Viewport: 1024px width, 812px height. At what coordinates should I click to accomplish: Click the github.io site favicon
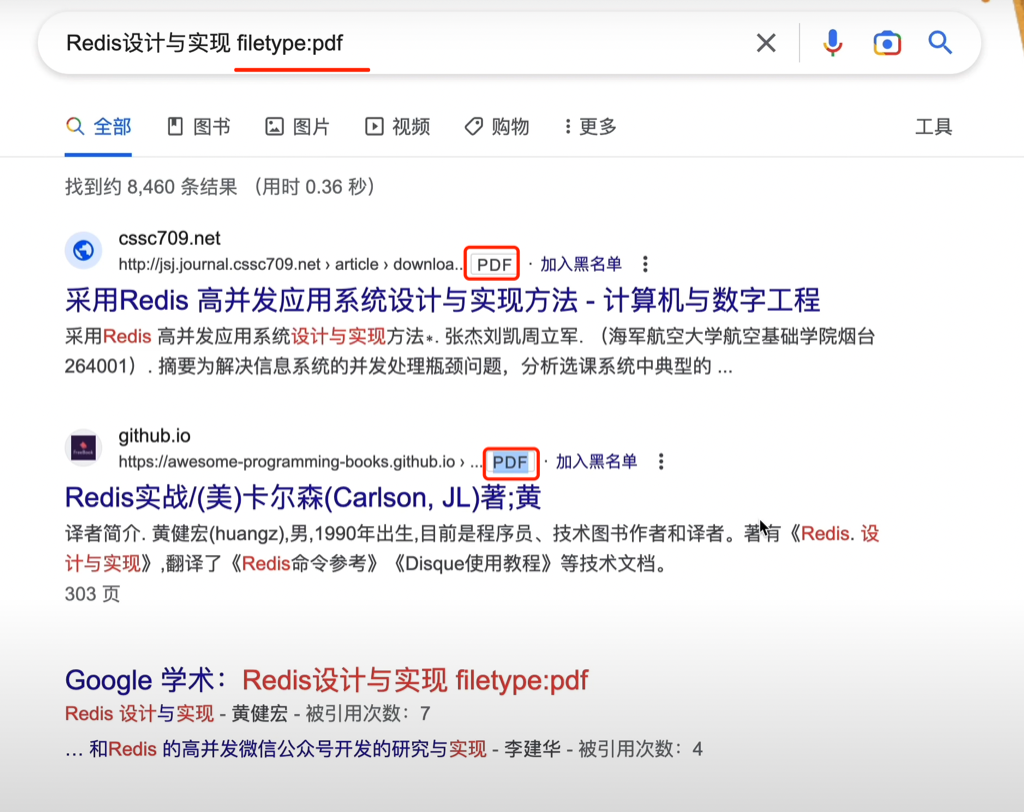point(84,448)
